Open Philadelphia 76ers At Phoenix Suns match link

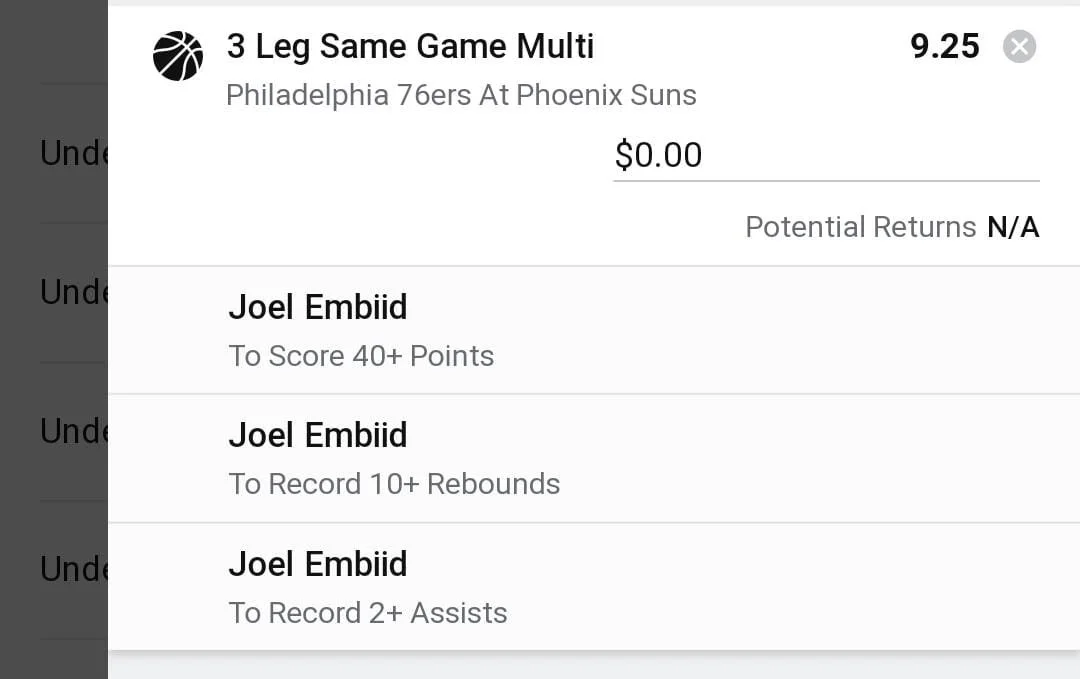tap(461, 95)
